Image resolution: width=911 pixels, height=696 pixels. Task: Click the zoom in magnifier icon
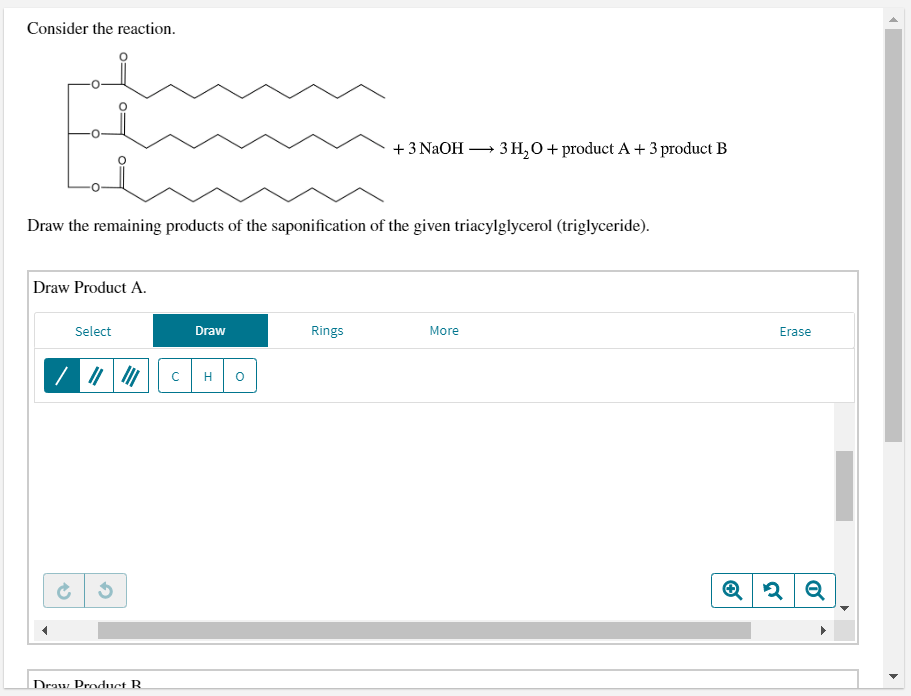tap(731, 590)
